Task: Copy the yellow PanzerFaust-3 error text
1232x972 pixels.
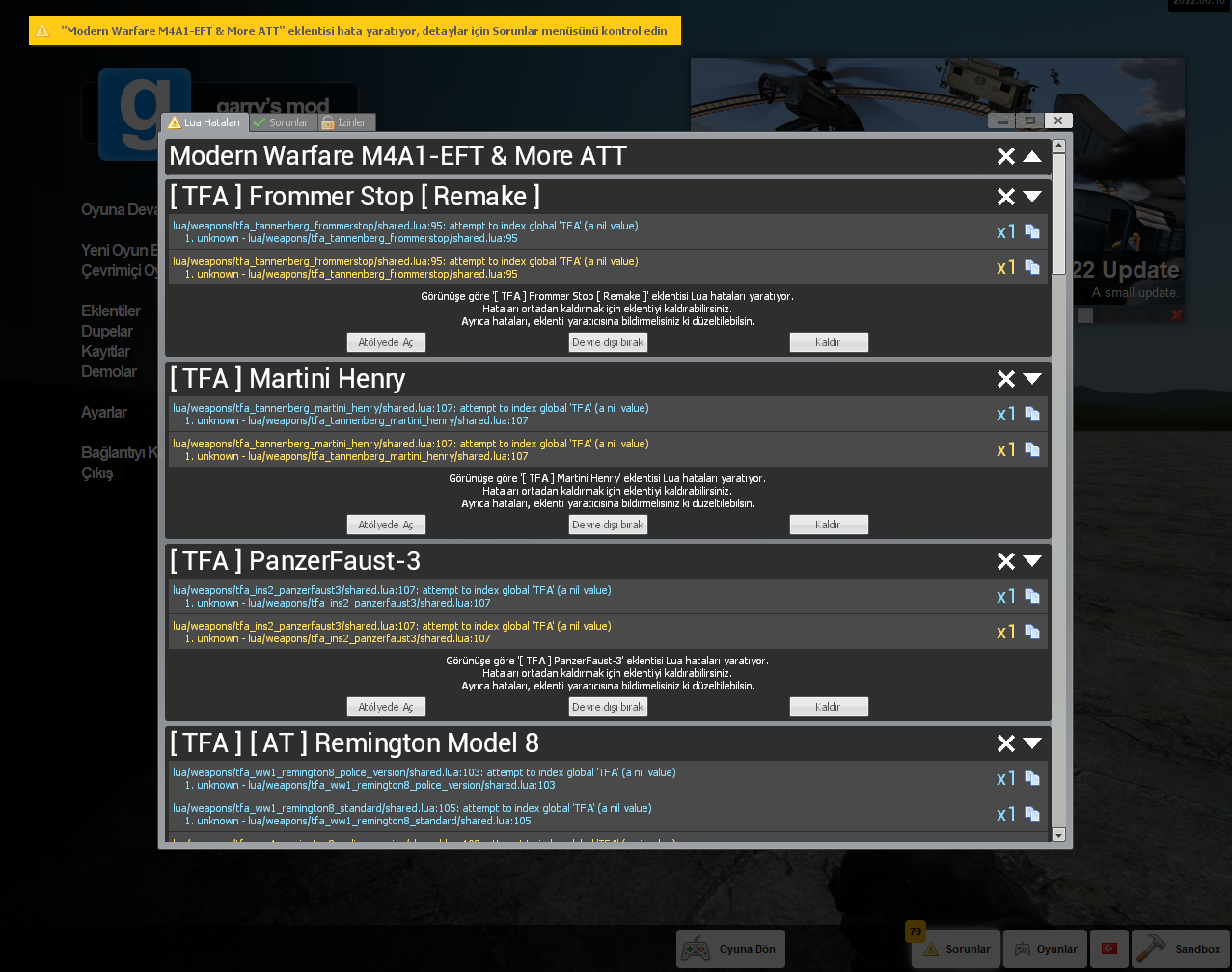Action: pos(1032,632)
